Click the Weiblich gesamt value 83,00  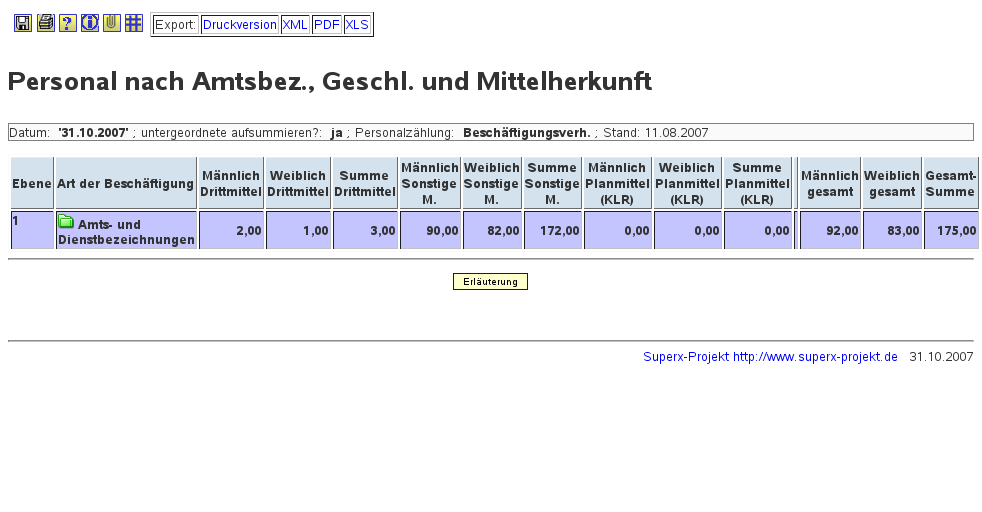(x=892, y=231)
